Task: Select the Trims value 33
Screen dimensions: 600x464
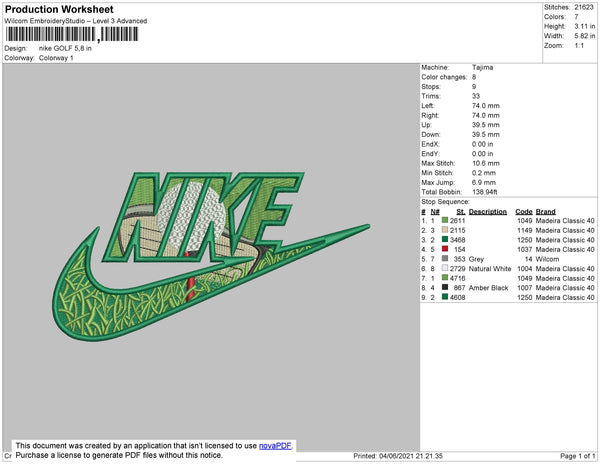Action: 476,96
